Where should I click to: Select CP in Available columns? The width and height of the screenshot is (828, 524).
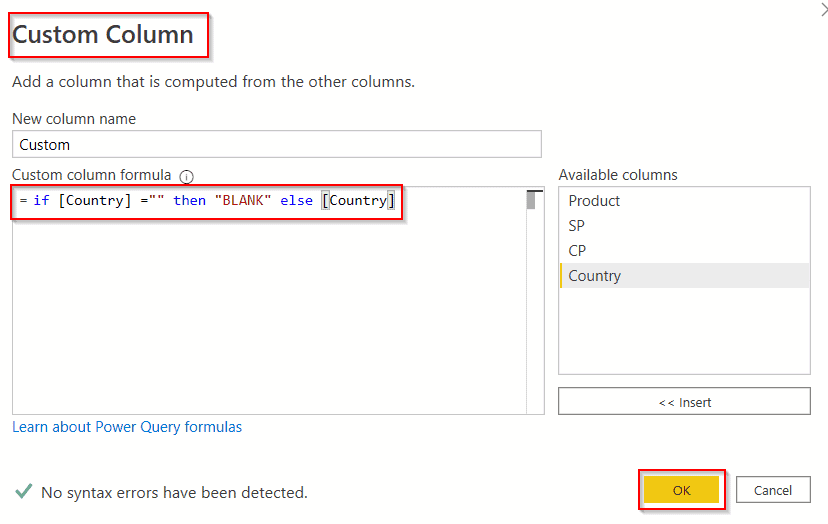coord(684,250)
